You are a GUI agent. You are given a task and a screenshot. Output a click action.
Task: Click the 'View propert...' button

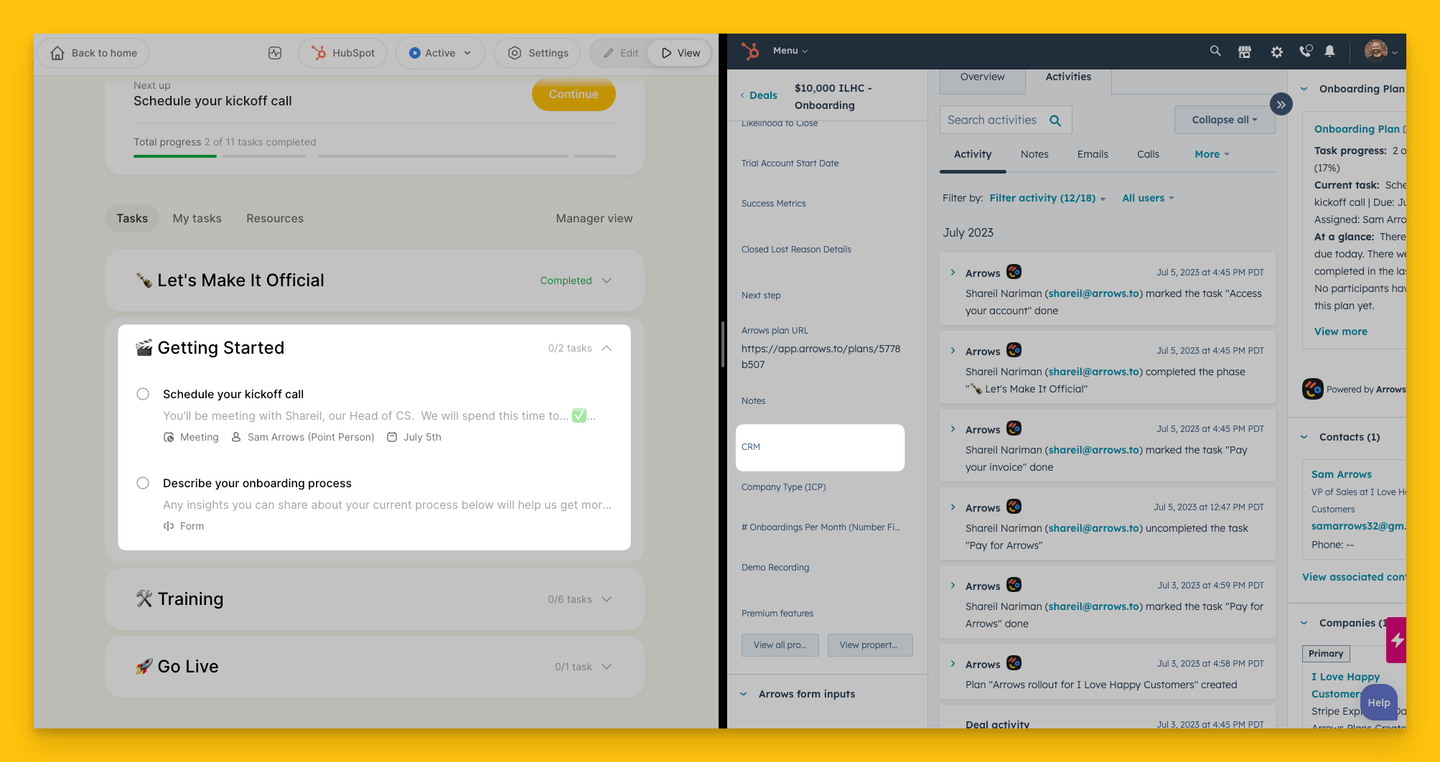pyautogui.click(x=869, y=645)
